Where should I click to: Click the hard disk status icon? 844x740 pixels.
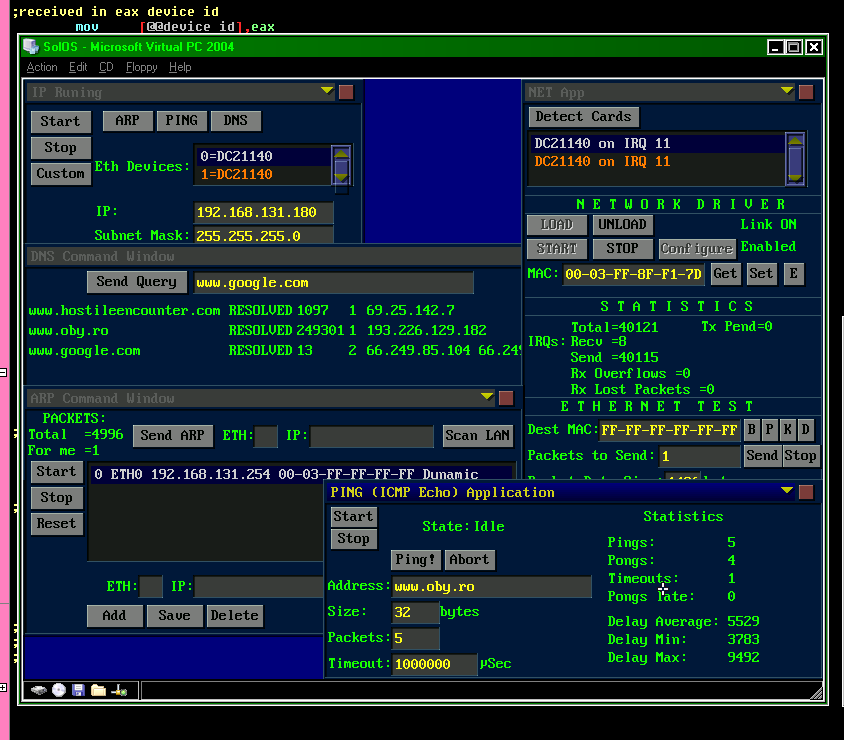tap(39, 690)
